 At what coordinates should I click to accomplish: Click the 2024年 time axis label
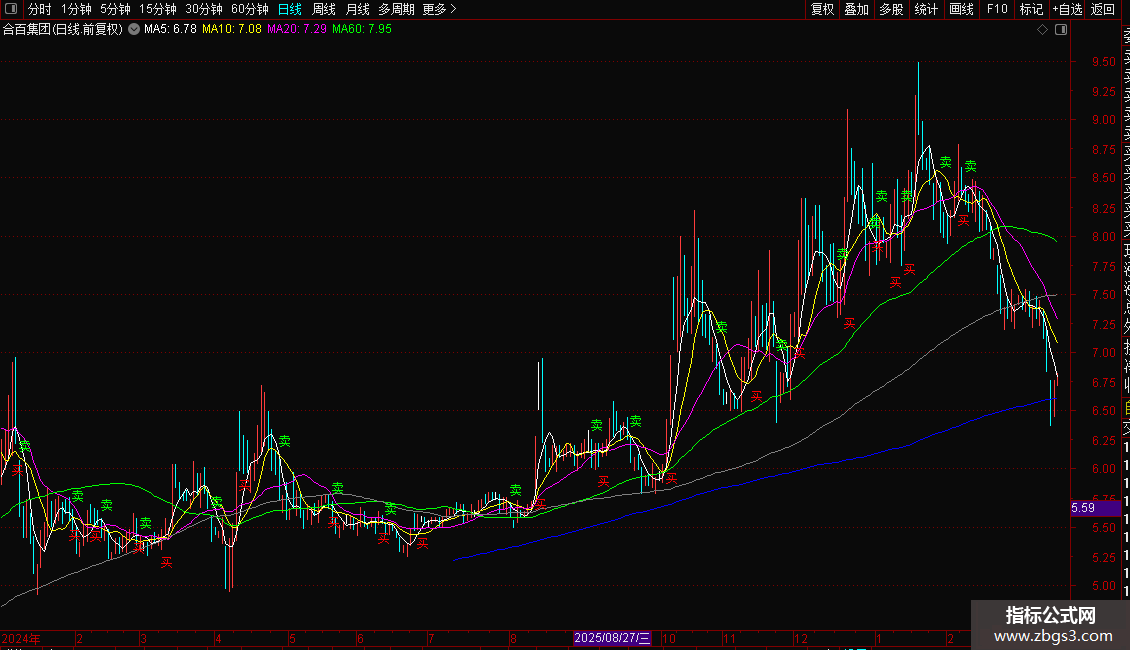click(21, 639)
